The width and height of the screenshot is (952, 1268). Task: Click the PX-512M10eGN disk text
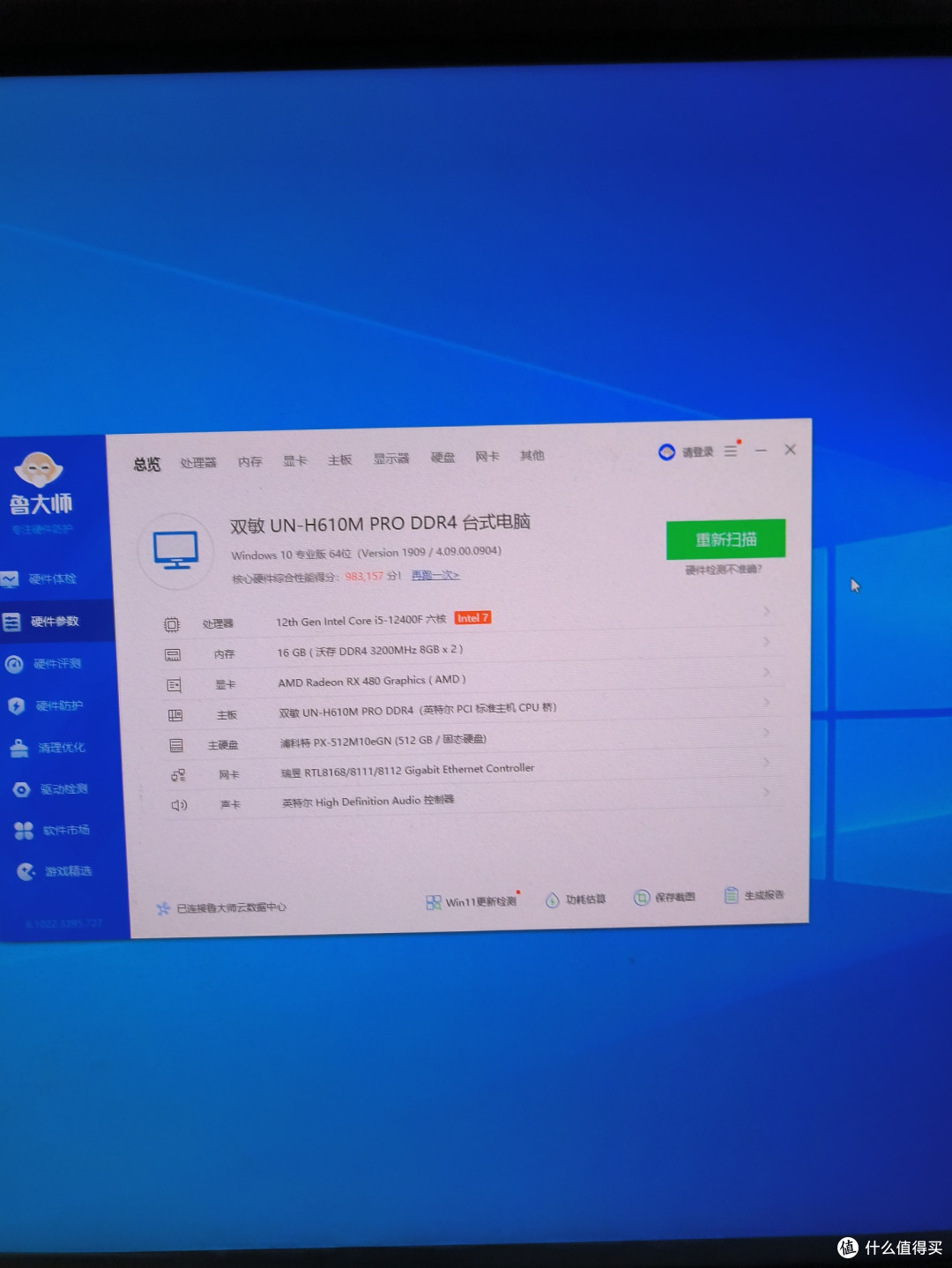pyautogui.click(x=383, y=742)
